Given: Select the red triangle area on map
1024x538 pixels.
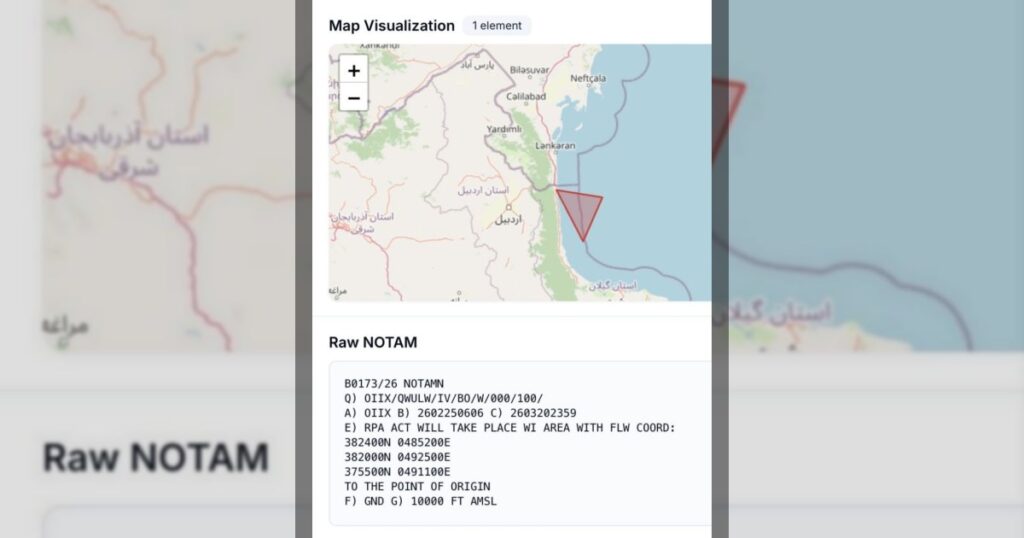Looking at the screenshot, I should (579, 210).
